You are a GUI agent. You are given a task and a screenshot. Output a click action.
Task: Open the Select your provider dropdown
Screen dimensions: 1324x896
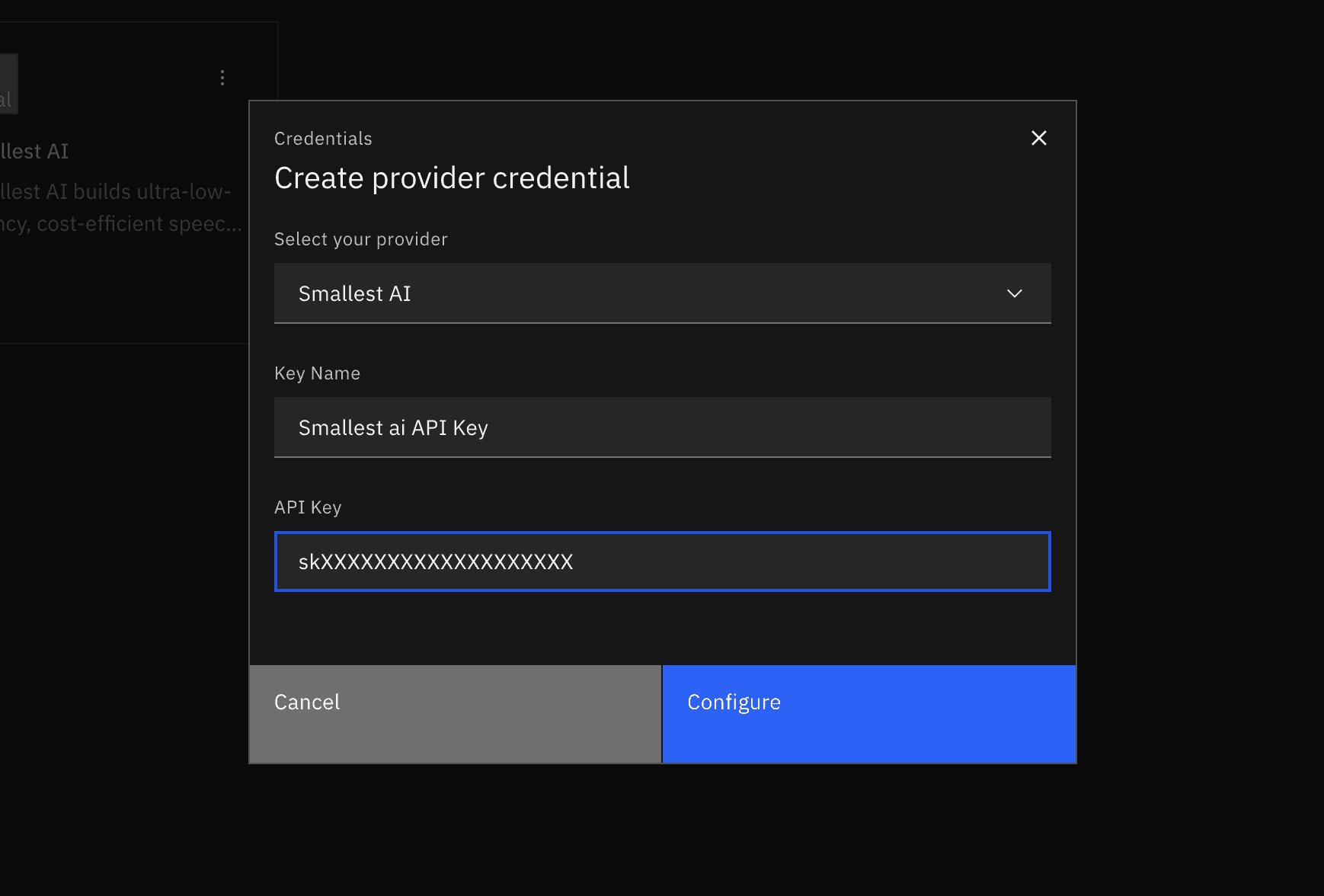click(662, 293)
